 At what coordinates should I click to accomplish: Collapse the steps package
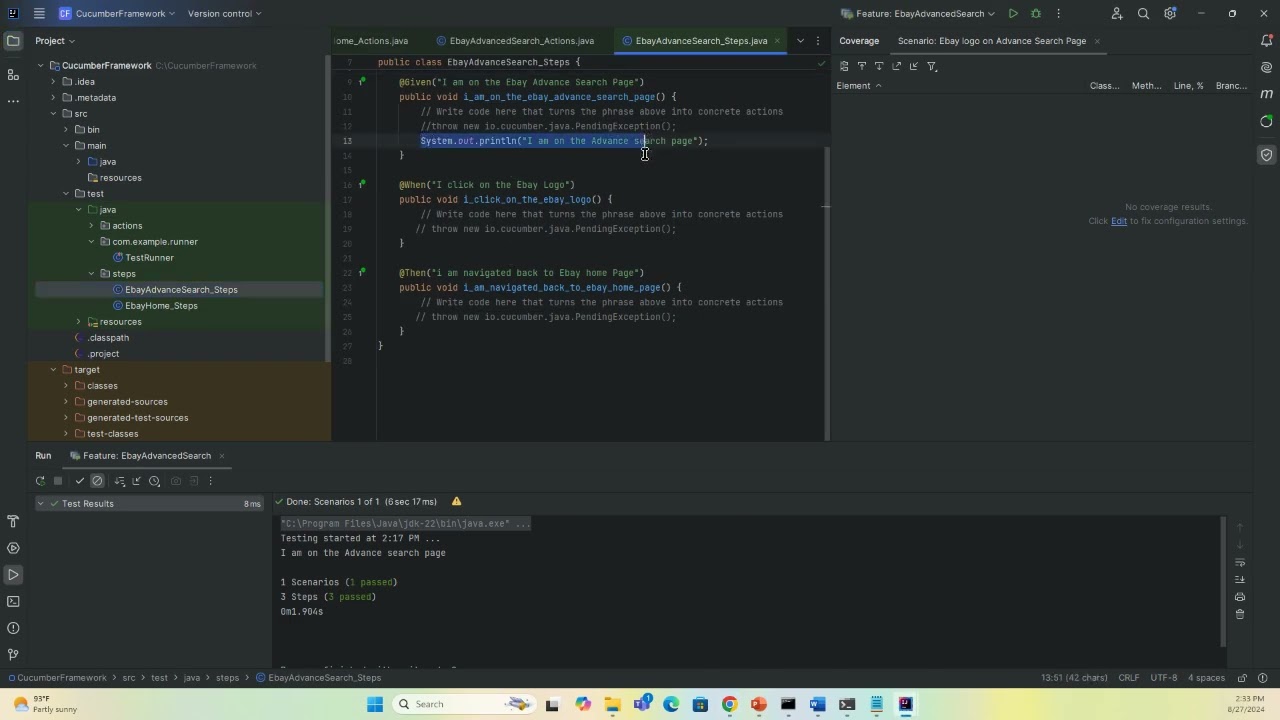pos(92,274)
